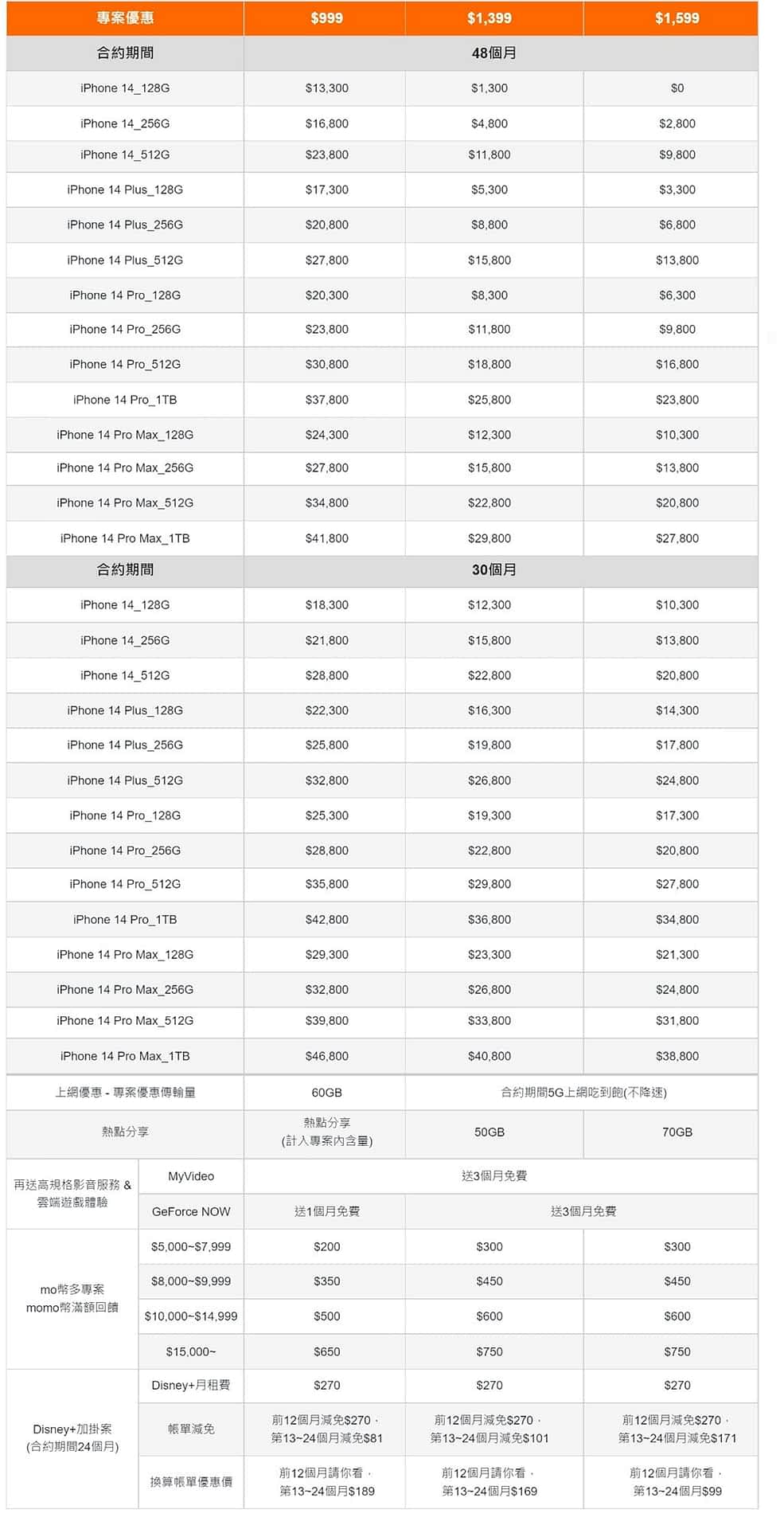This screenshot has width=784, height=1529.
Task: Click the $46,800 price cell
Action: point(326,1056)
